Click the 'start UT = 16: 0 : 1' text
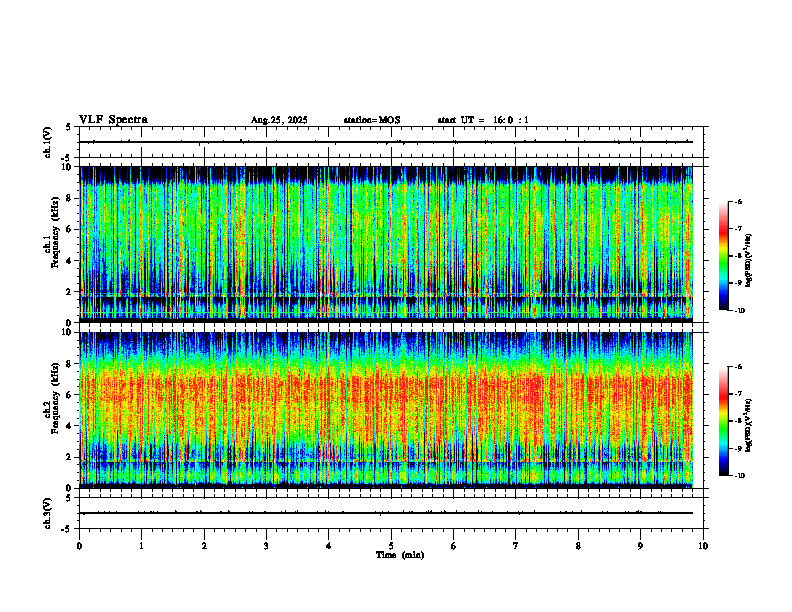792x612 pixels. [x=483, y=120]
